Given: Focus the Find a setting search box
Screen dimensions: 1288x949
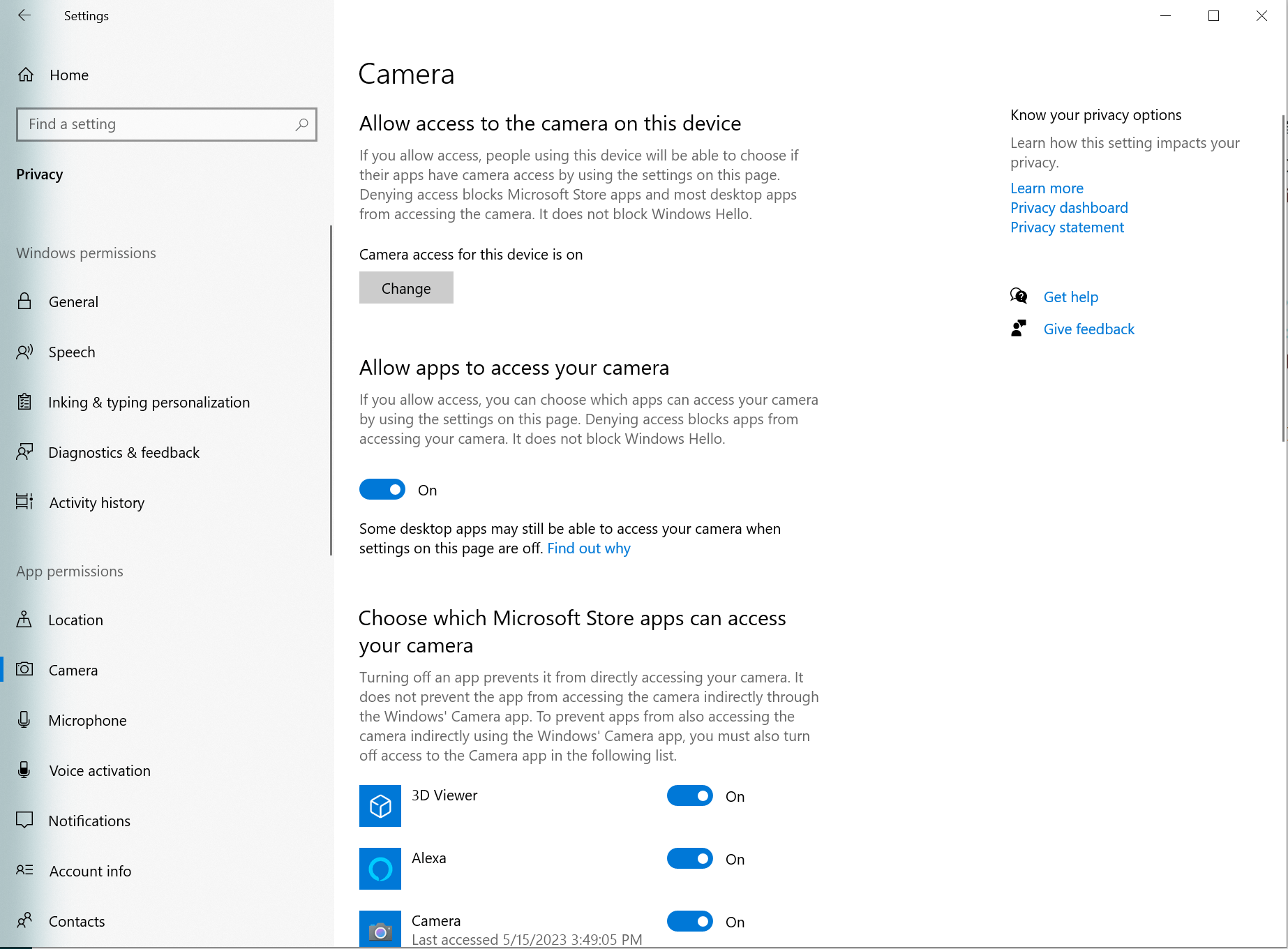Looking at the screenshot, I should [157, 124].
